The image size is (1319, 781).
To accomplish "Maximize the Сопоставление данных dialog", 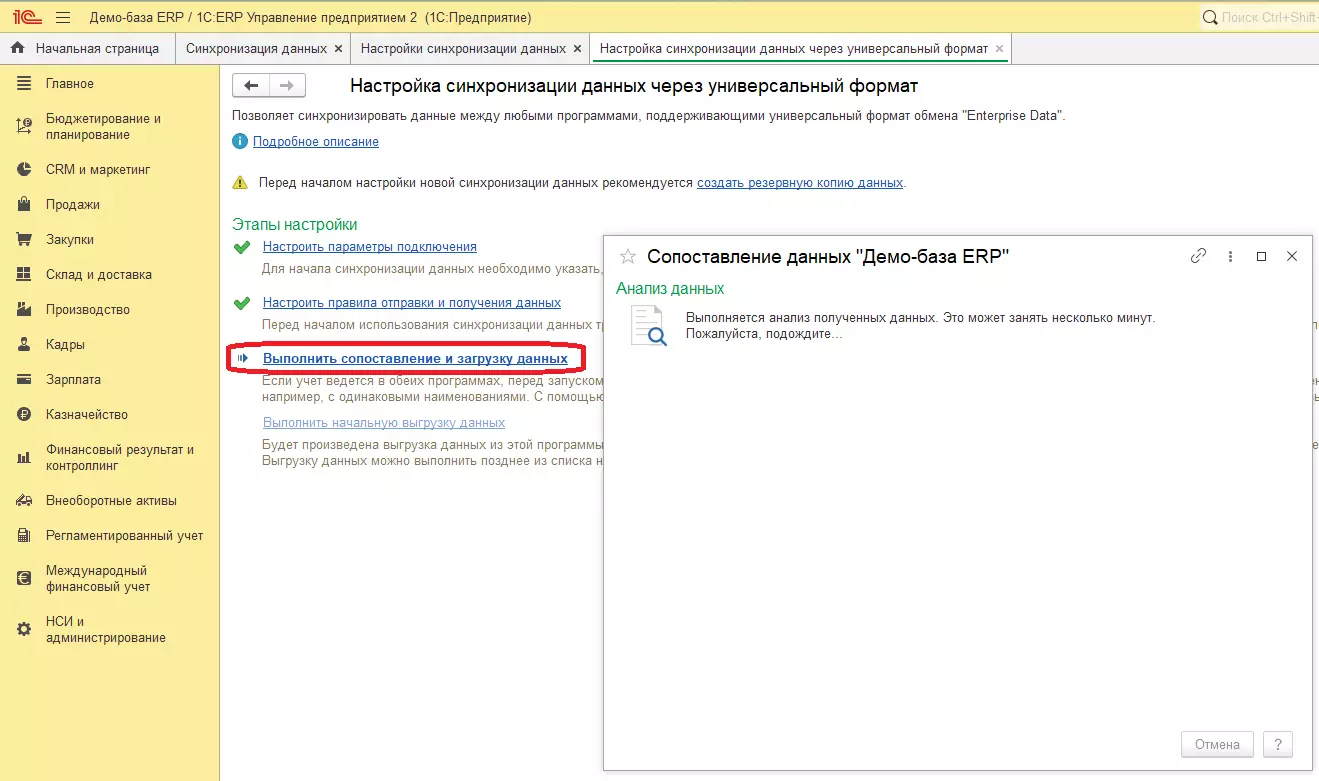I will (x=1261, y=256).
